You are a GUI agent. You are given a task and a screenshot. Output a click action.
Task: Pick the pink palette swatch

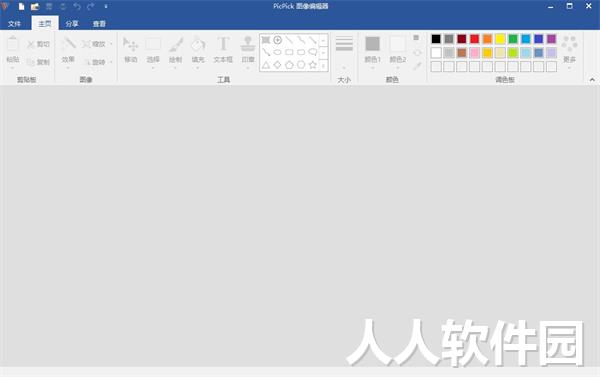click(x=474, y=53)
